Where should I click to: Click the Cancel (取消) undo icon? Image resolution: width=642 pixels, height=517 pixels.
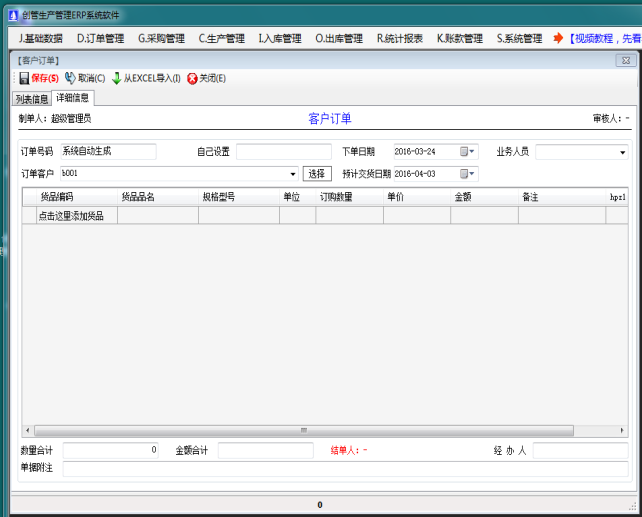pos(70,78)
